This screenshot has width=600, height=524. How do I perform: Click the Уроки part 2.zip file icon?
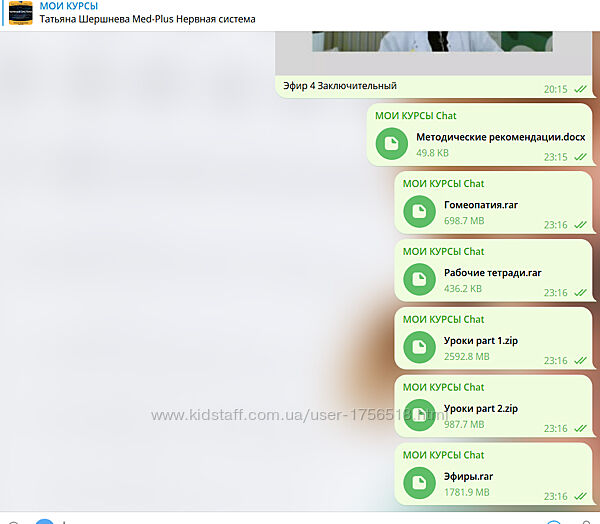click(419, 415)
